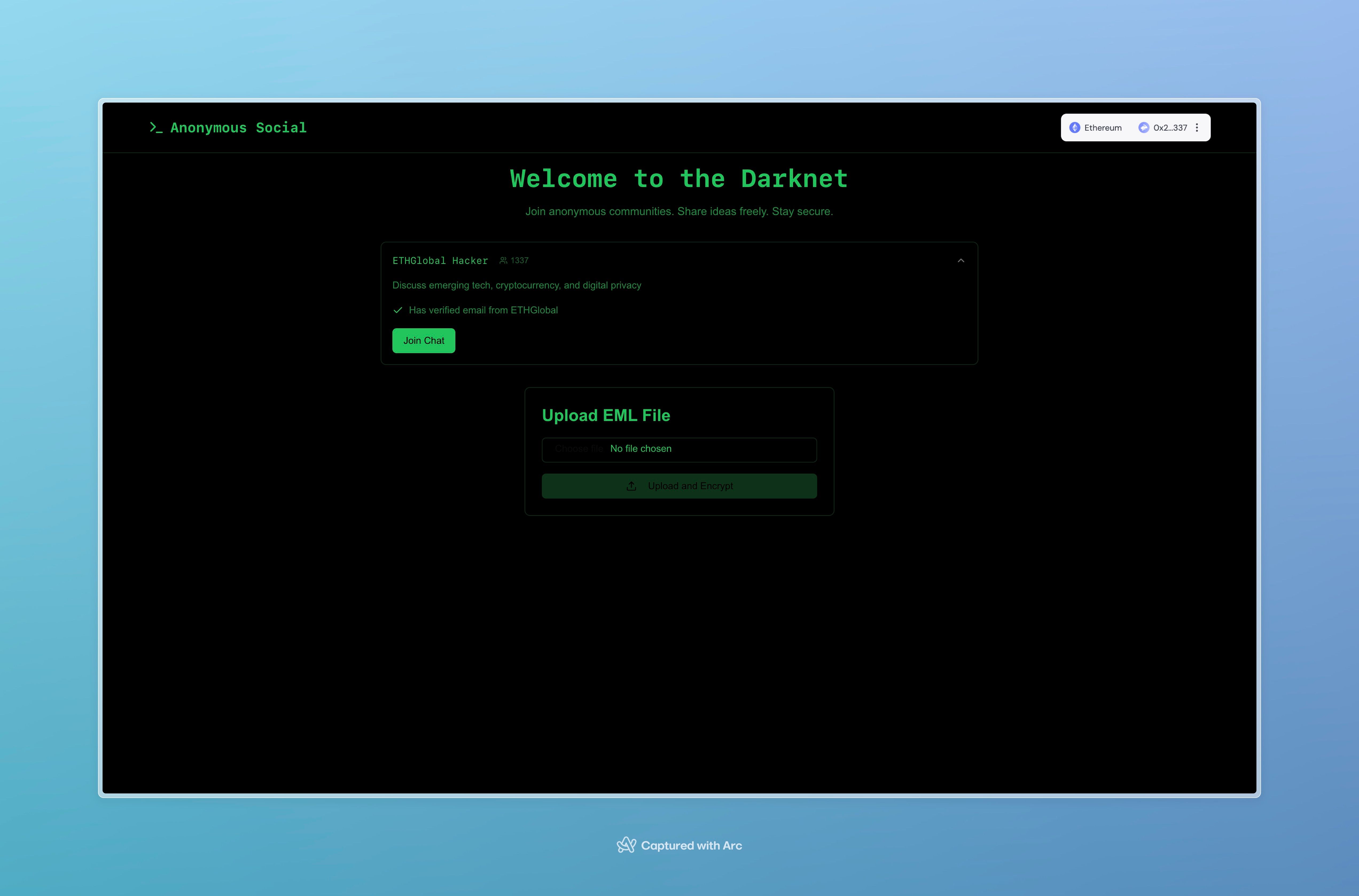Click the terminal prompt logo icon

pos(156,127)
